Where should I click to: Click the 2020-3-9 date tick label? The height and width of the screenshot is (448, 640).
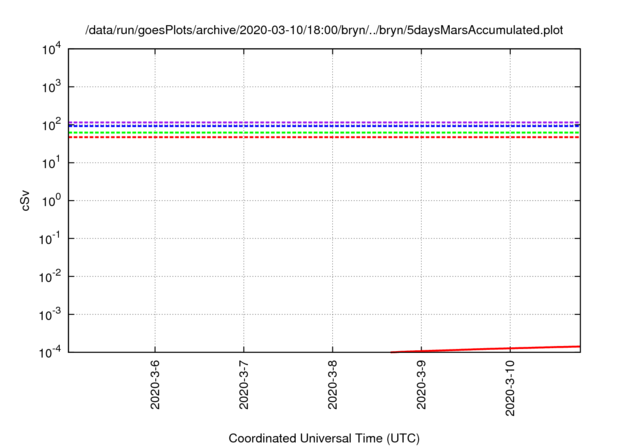point(421,385)
